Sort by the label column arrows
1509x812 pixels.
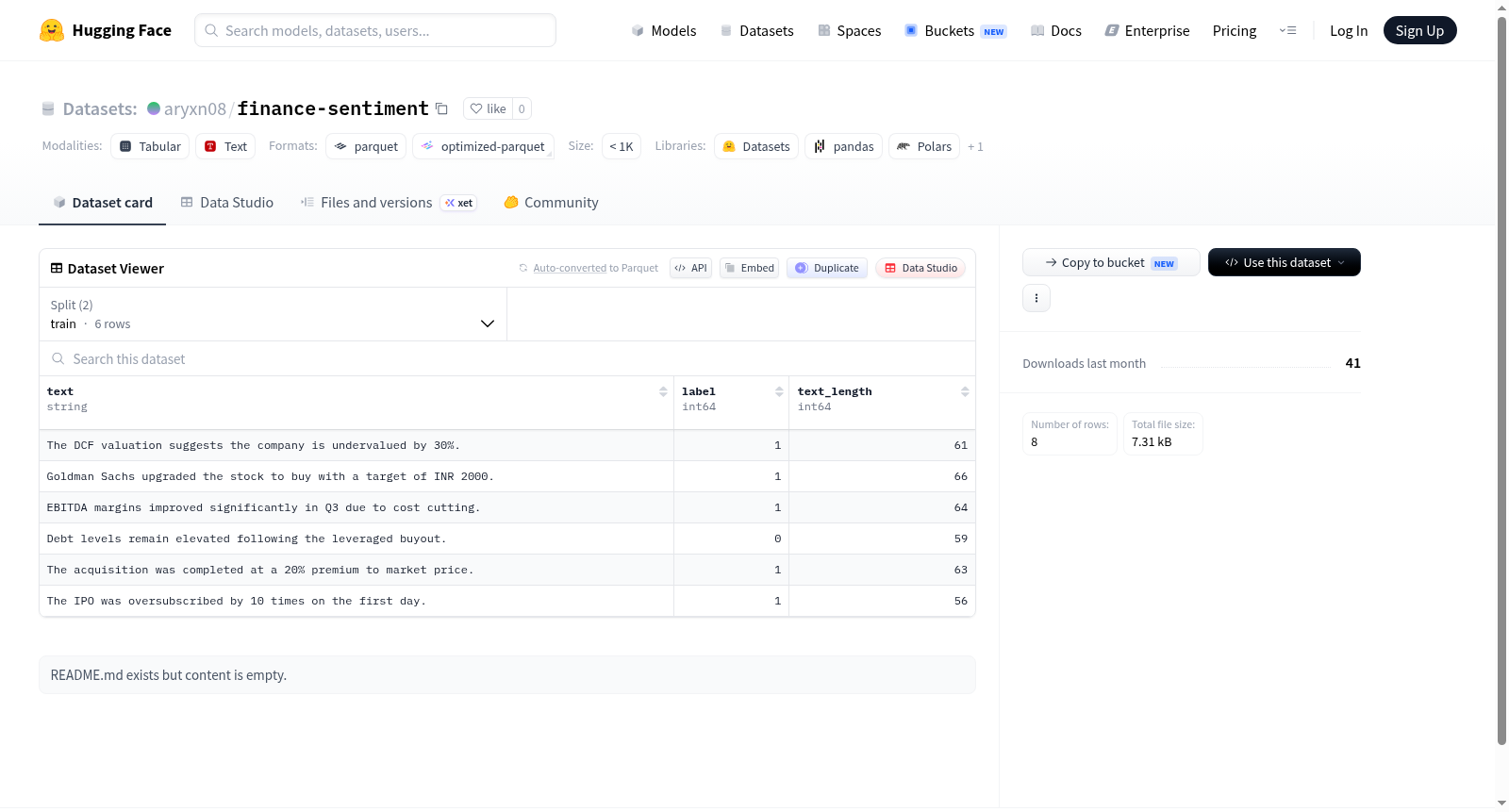[779, 391]
